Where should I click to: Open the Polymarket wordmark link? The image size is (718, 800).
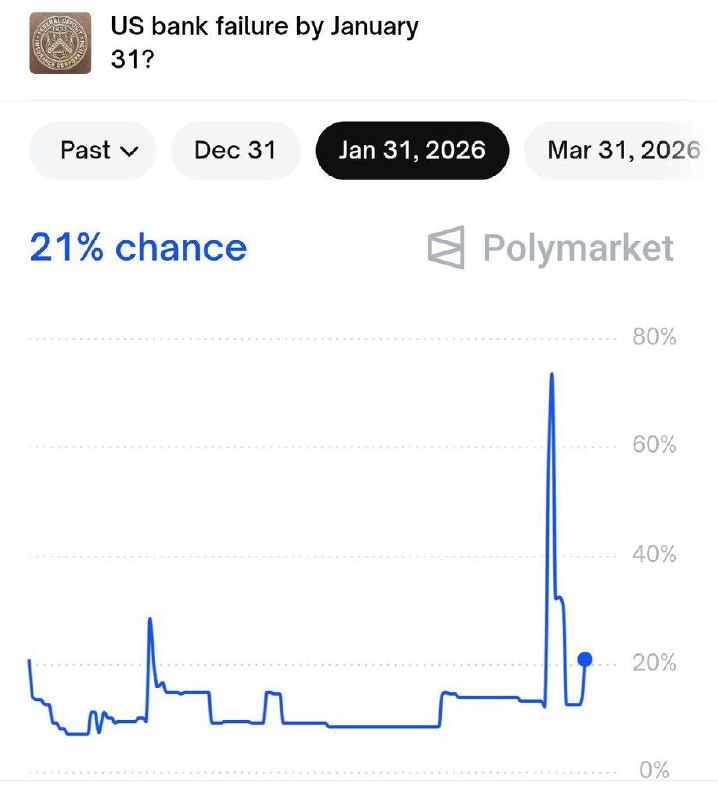pos(578,248)
